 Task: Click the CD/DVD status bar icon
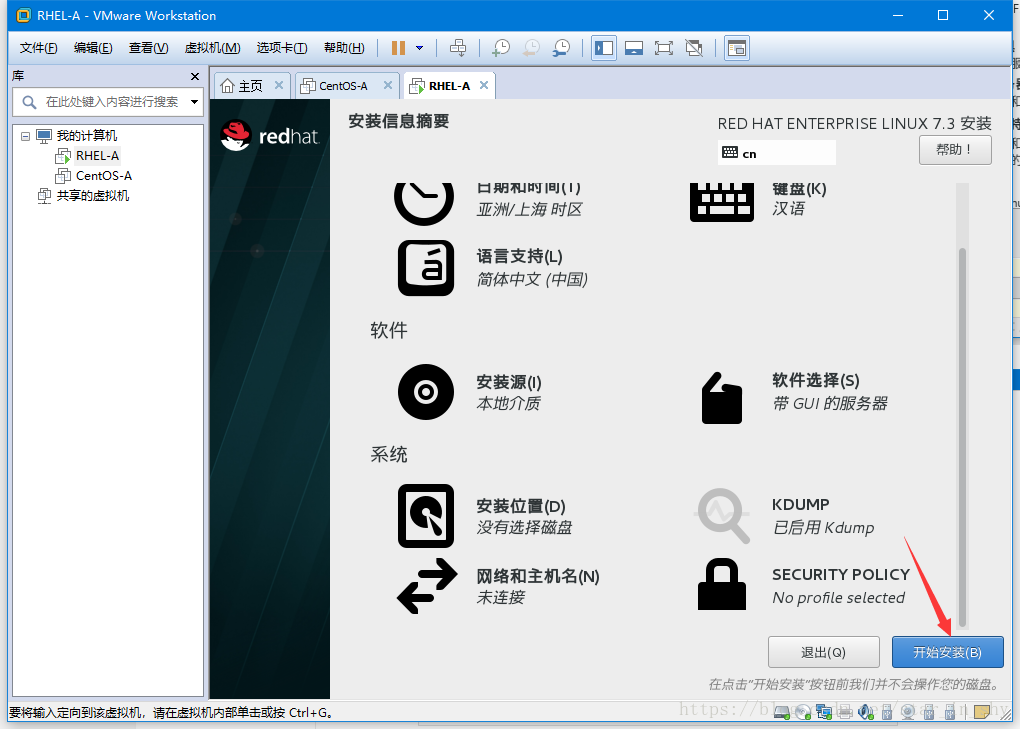click(803, 713)
